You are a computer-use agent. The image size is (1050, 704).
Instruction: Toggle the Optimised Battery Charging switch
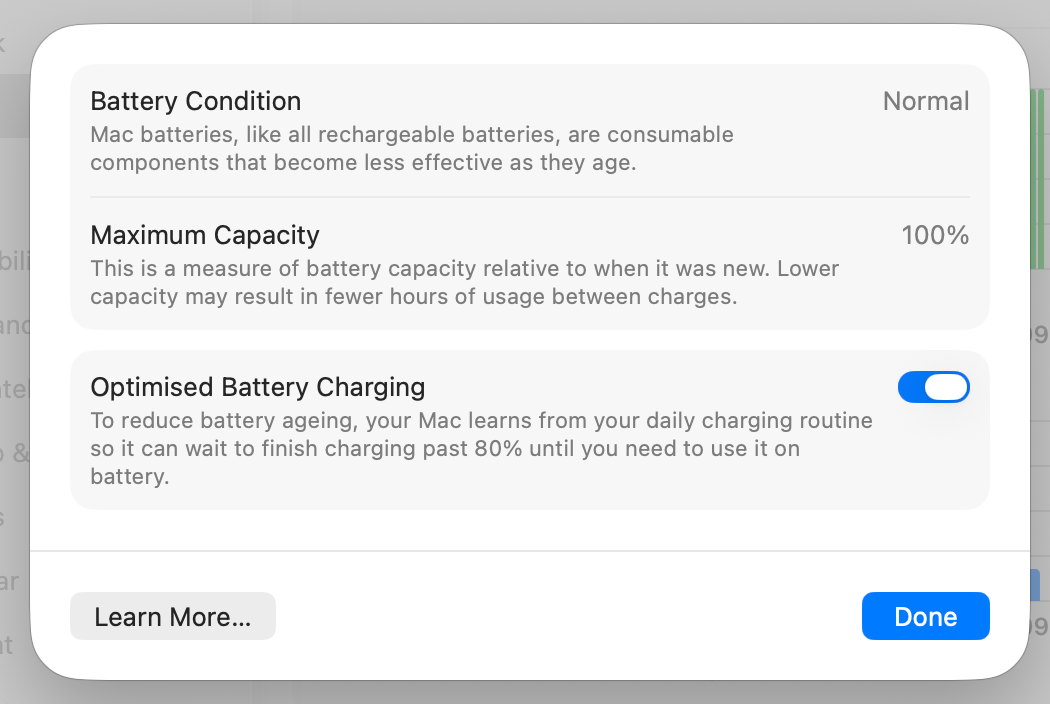[933, 387]
